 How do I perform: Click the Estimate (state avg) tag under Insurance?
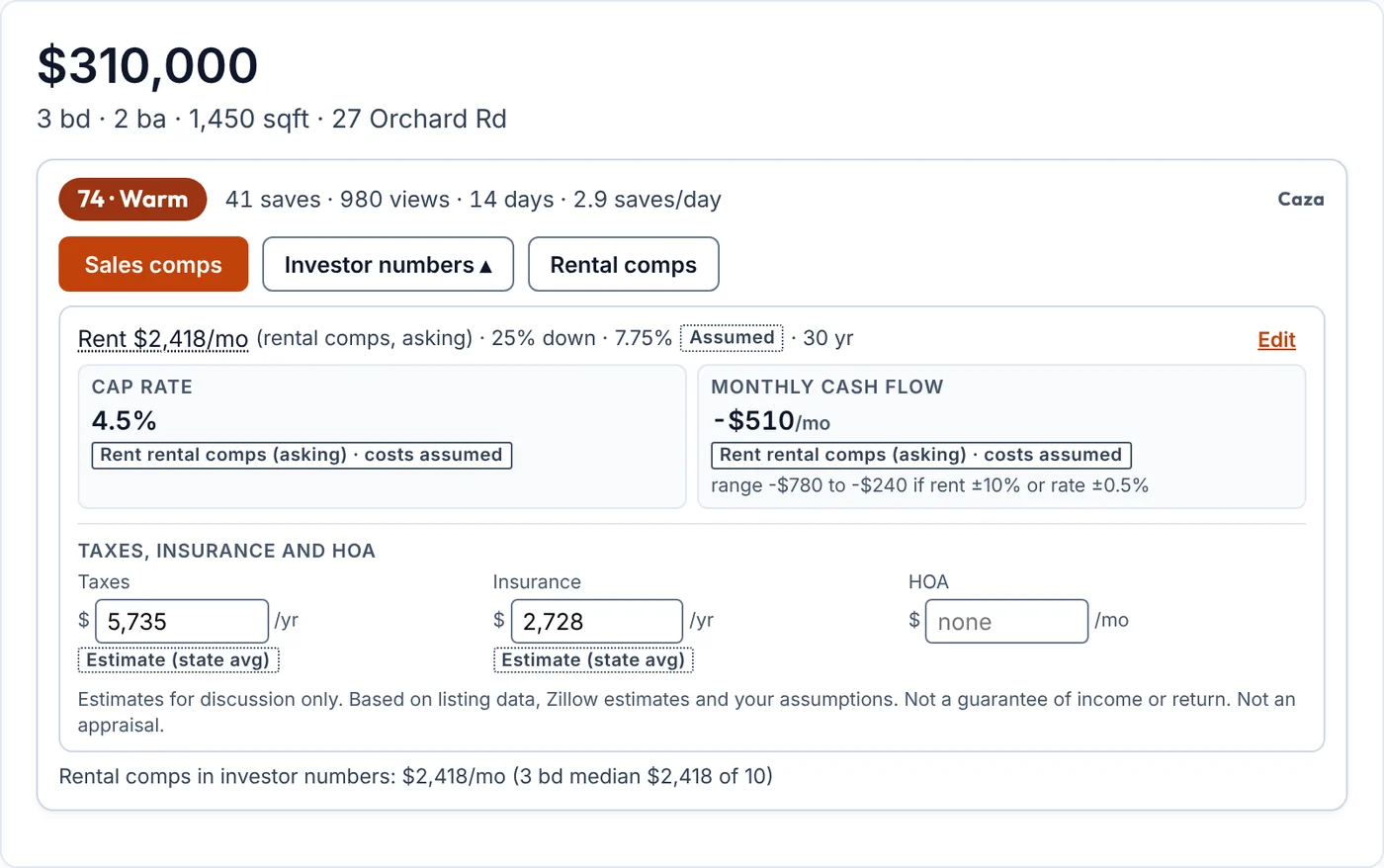[x=593, y=659]
